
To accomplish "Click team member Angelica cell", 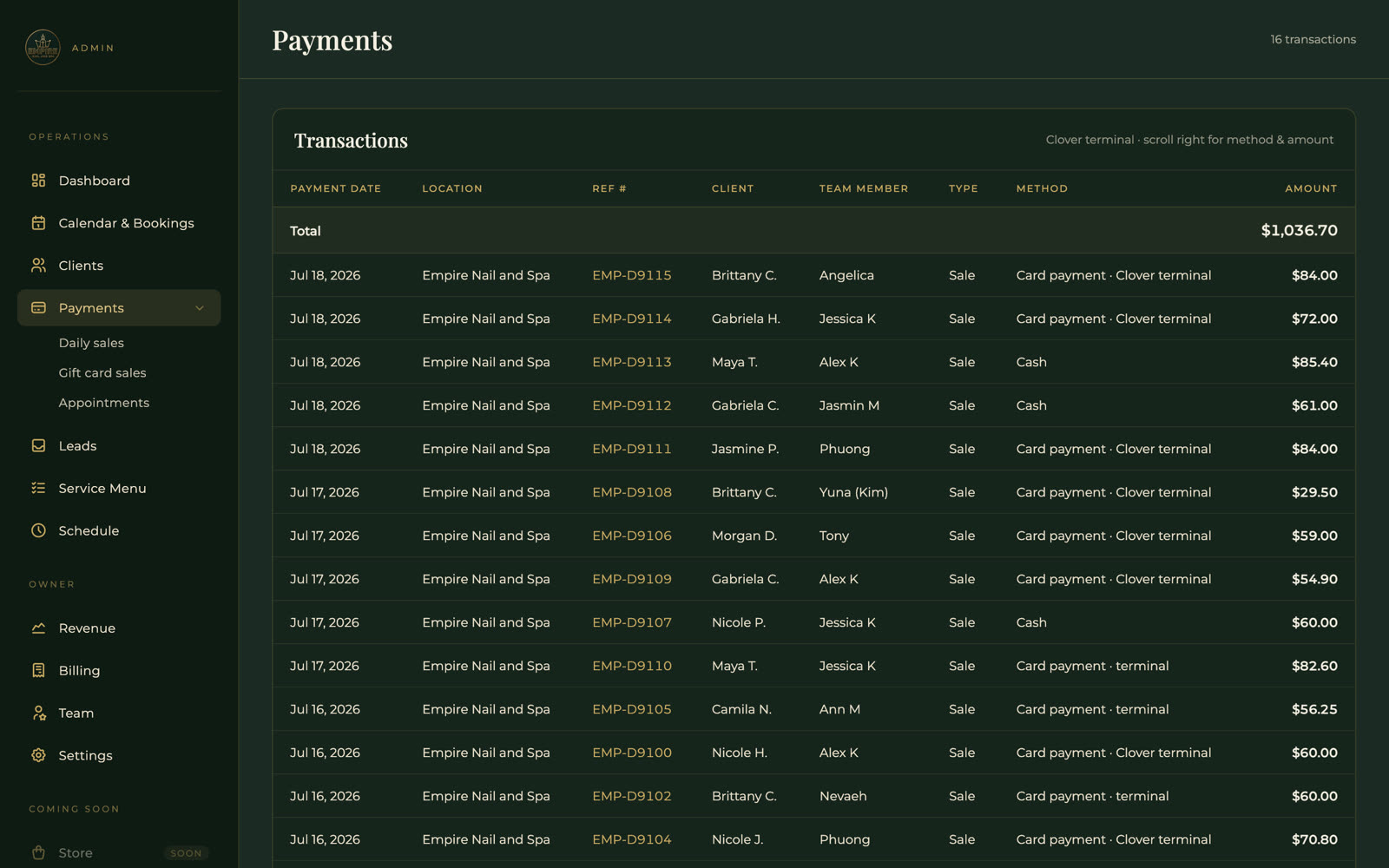I will 846,275.
